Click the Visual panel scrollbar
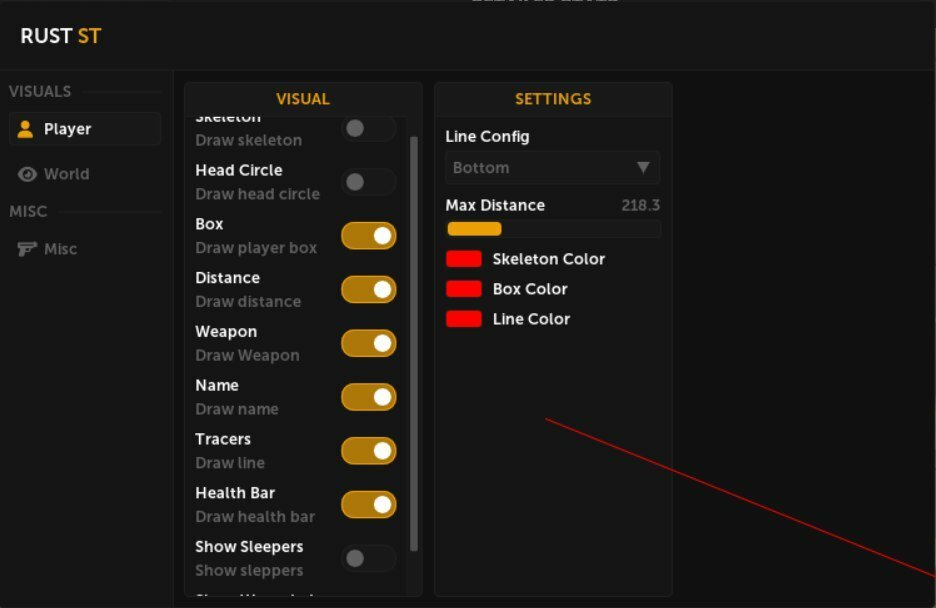The width and height of the screenshot is (936, 608). pyautogui.click(x=414, y=344)
